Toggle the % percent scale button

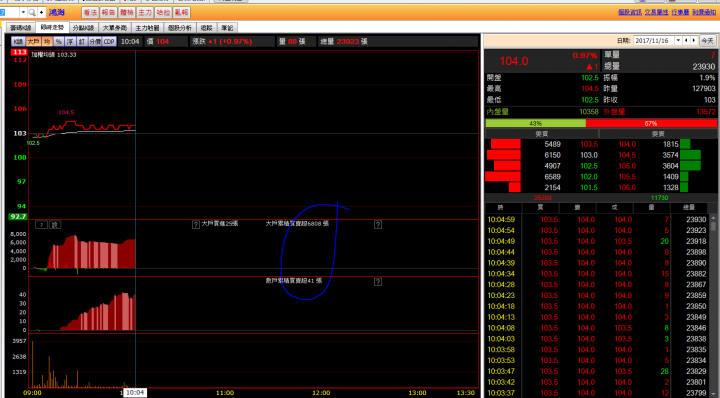(59, 41)
